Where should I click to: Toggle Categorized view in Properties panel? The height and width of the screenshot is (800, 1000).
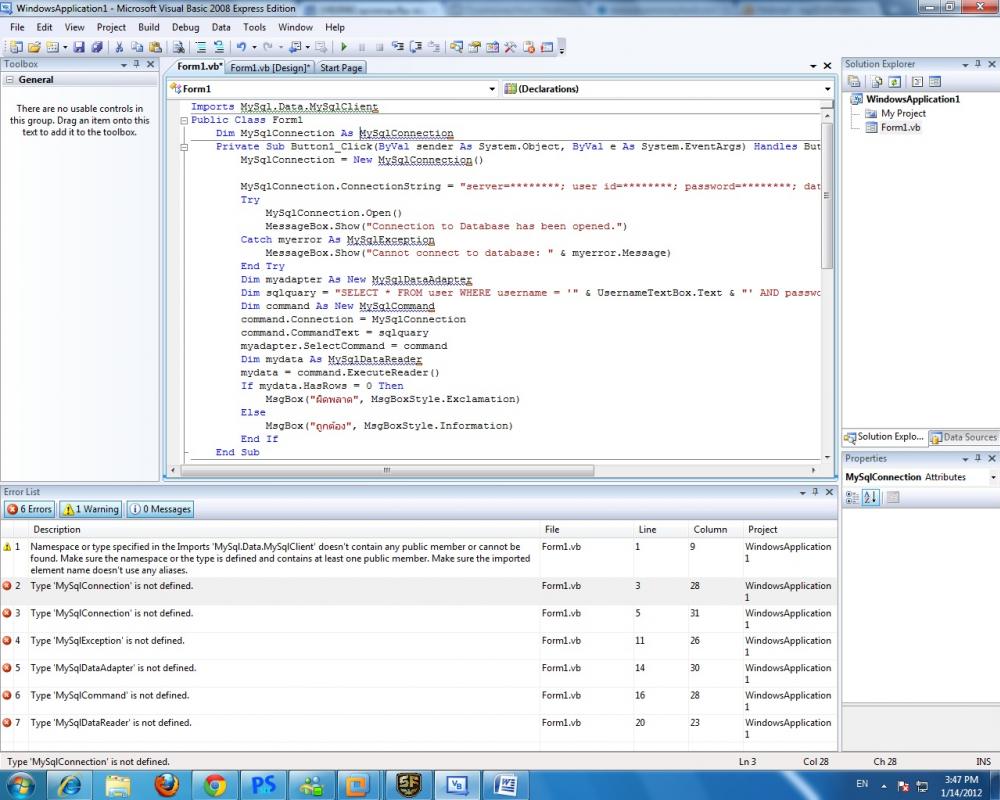852,497
